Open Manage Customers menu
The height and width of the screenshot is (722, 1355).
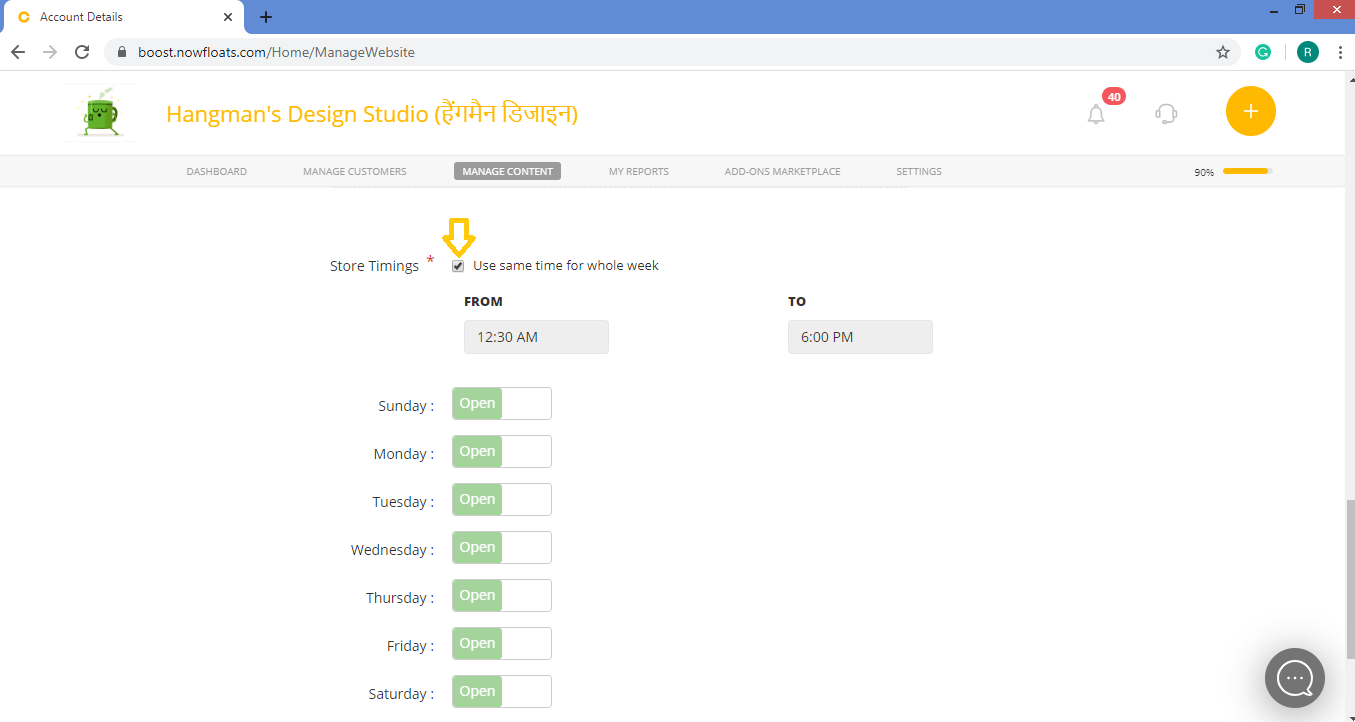coord(355,172)
